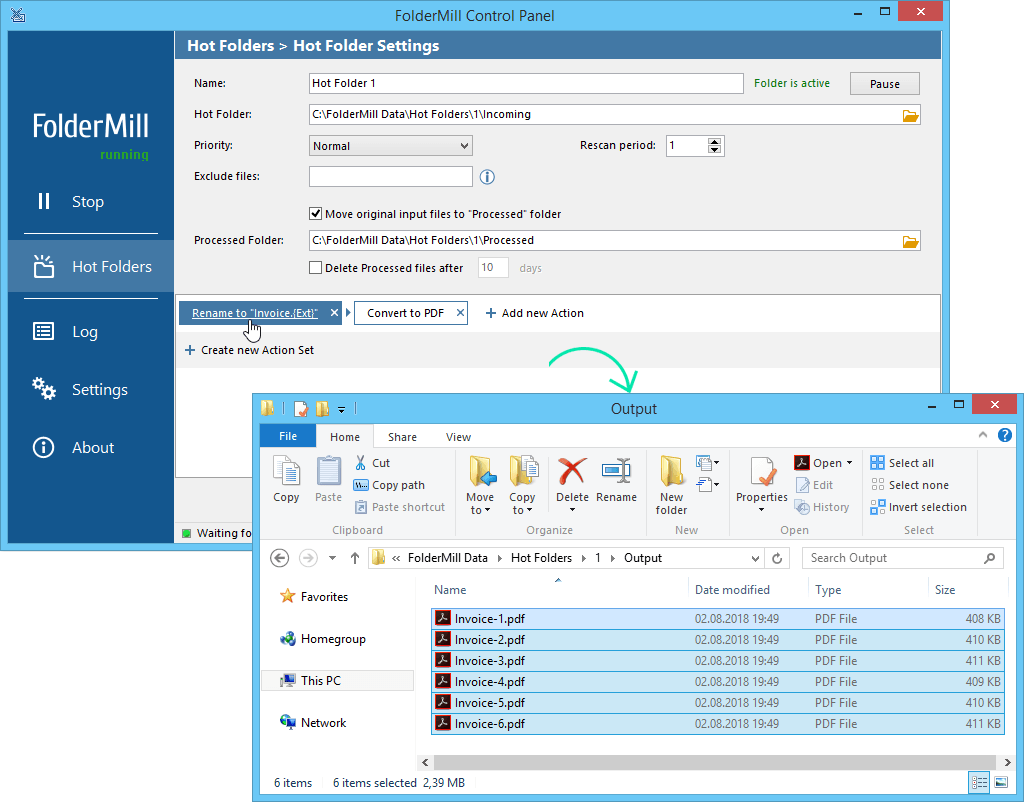
Task: Switch to large icons view mode
Action: point(1000,782)
